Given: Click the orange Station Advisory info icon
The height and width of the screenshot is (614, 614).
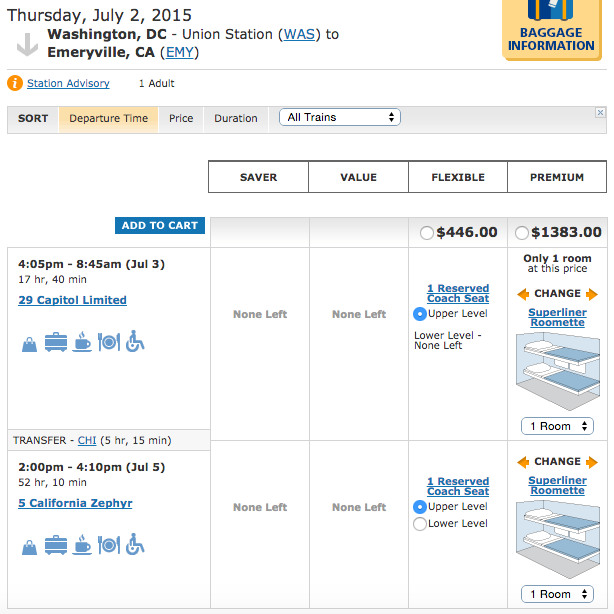Looking at the screenshot, I should tap(15, 83).
